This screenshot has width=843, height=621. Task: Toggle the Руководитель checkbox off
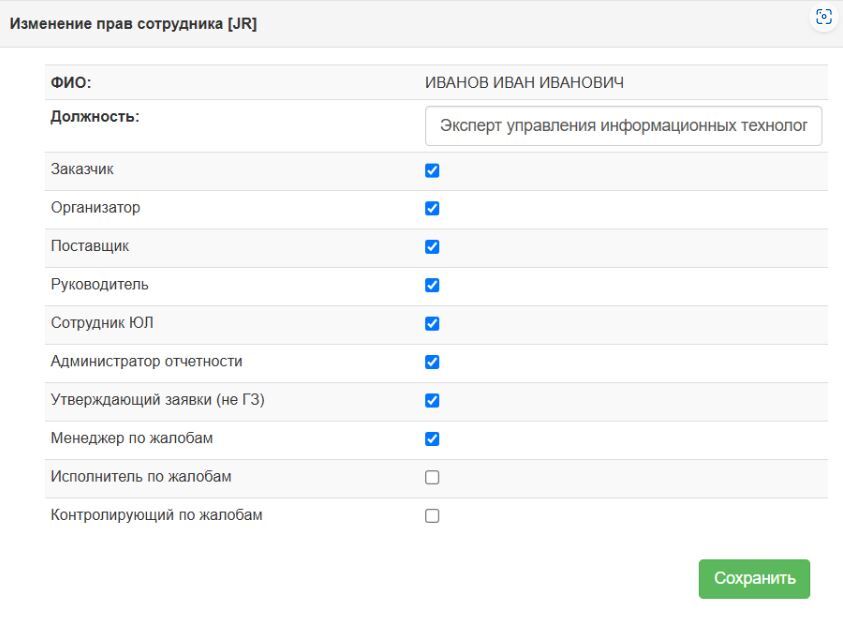point(432,285)
